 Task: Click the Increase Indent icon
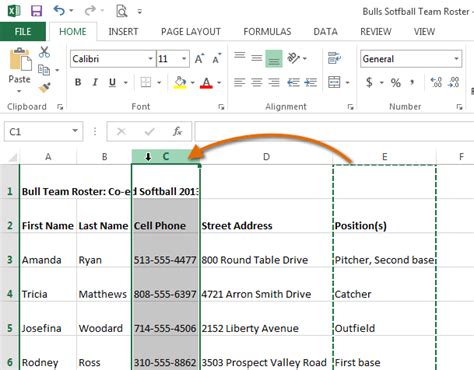pyautogui.click(x=311, y=82)
